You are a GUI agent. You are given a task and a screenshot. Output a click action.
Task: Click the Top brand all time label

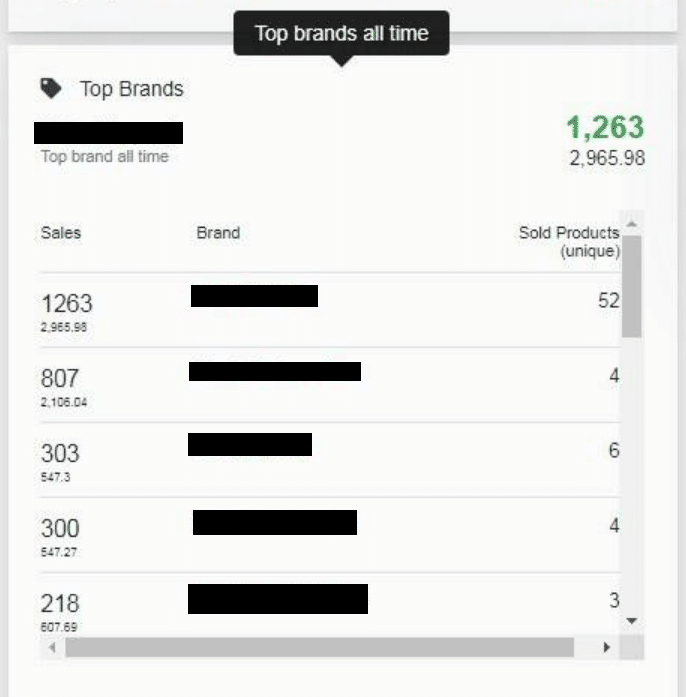click(105, 156)
